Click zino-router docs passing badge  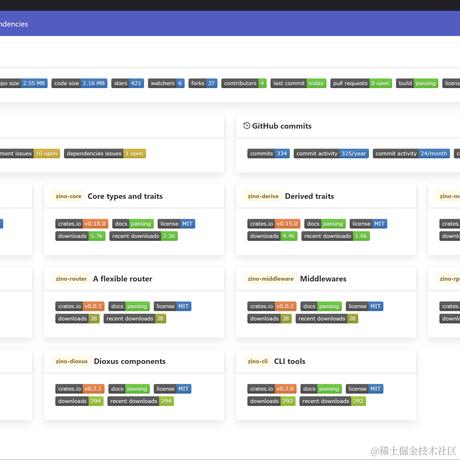click(129, 306)
